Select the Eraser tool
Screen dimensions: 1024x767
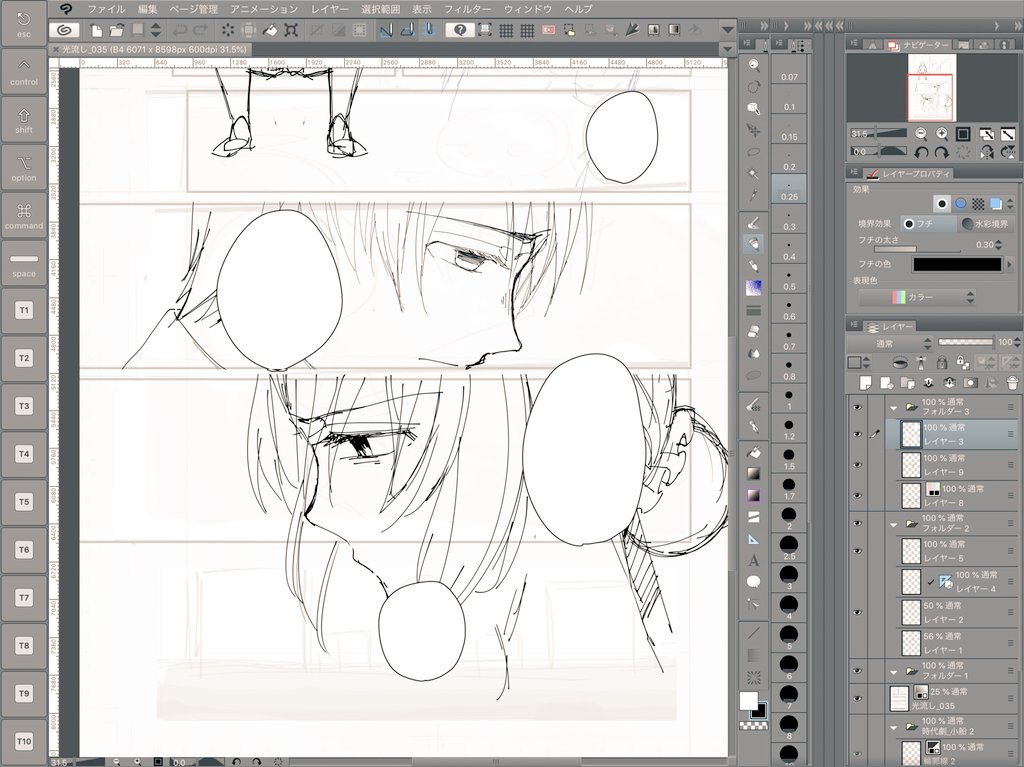(x=754, y=331)
